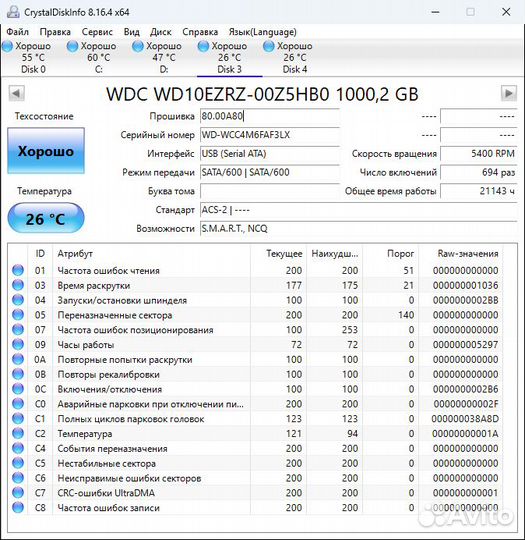Click status icon of row C7 CRC-ошибки UltraDMA
525x540 pixels.
point(18,492)
